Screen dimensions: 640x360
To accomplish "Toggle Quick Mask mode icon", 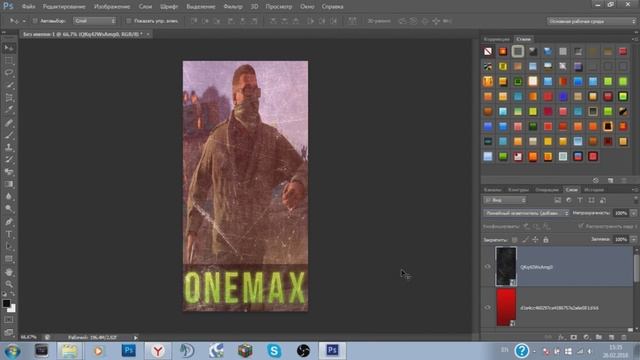I will tap(9, 320).
